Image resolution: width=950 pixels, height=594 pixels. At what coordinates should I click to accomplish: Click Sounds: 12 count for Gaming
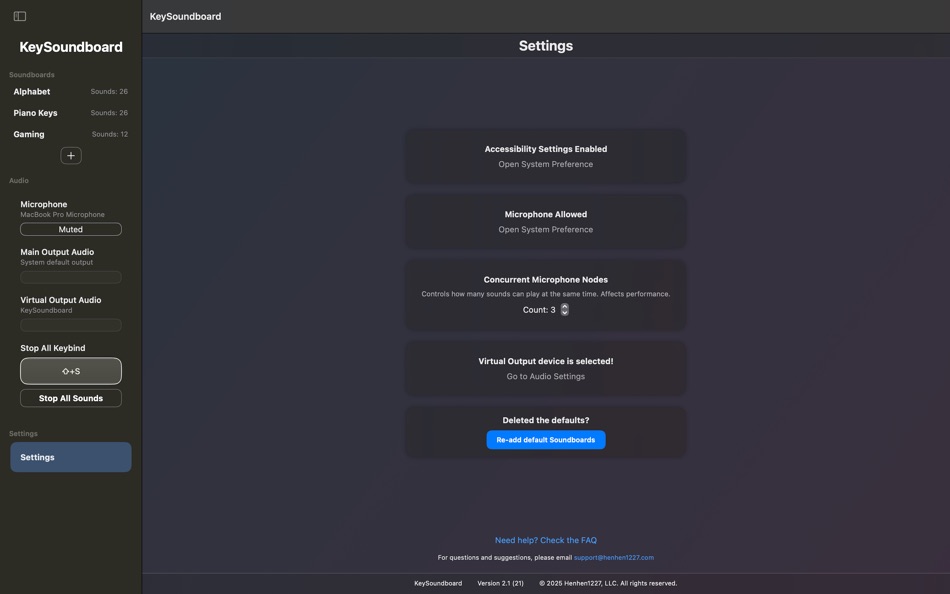(110, 134)
